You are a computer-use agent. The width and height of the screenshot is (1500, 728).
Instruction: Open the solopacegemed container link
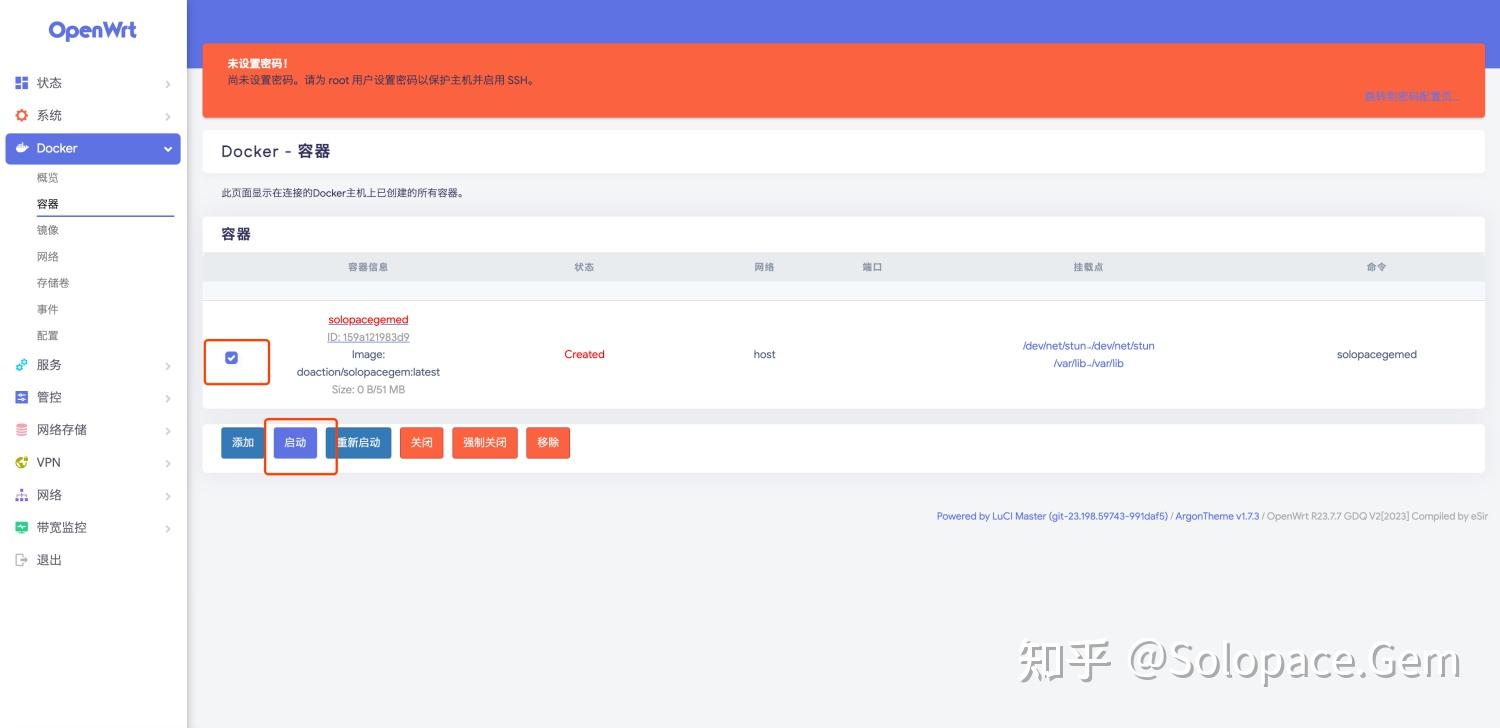368,319
